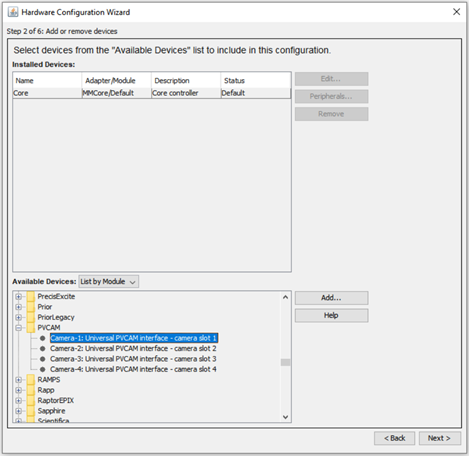Click the Sapphire folder icon
Viewport: 469px width, 456px height.
[31, 411]
